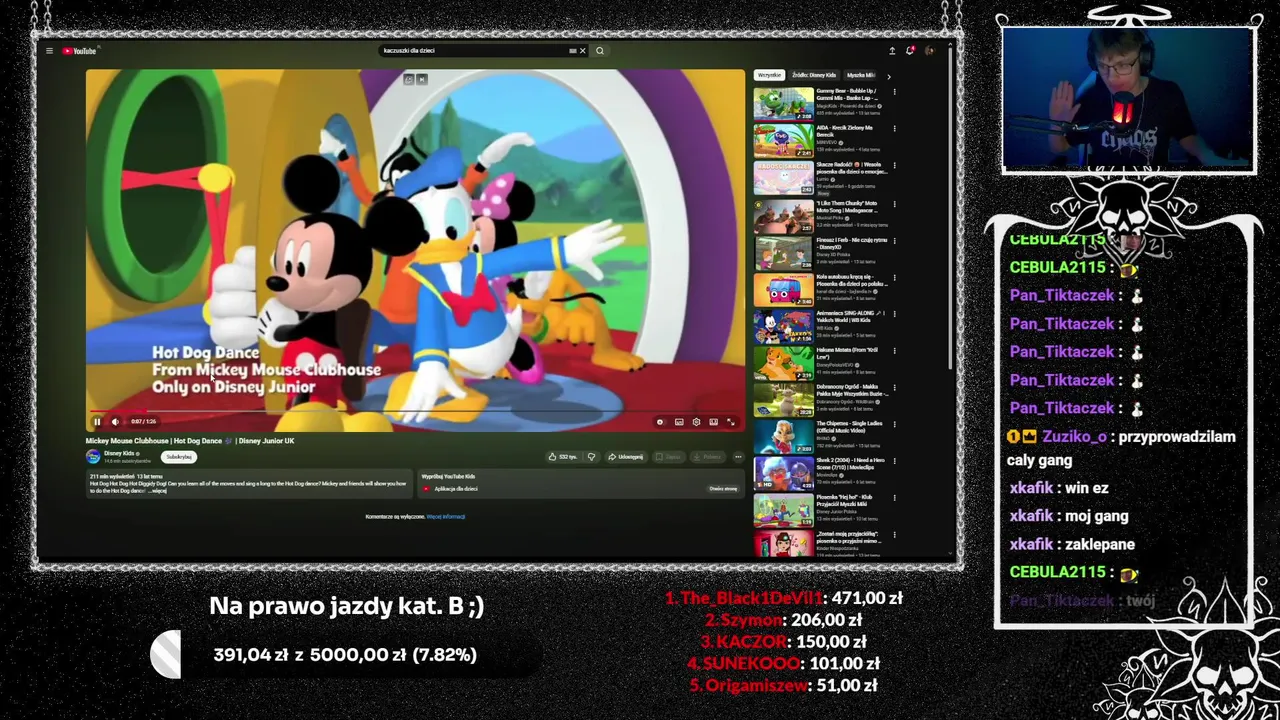Viewport: 1280px width, 720px height.
Task: Seek along the red video progress bar
Action: 415,411
